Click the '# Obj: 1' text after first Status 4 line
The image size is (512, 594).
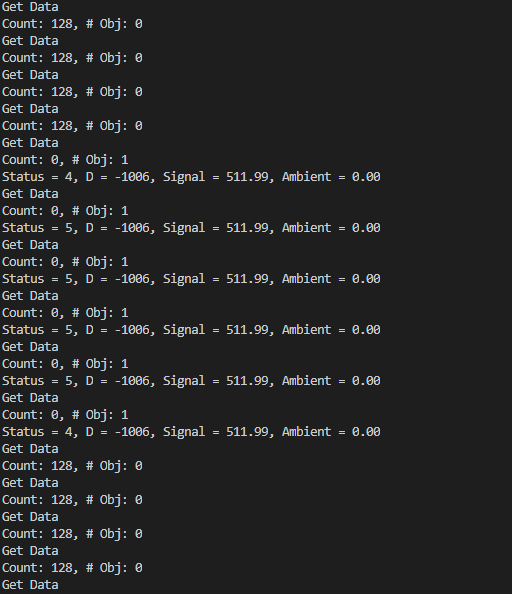point(100,211)
